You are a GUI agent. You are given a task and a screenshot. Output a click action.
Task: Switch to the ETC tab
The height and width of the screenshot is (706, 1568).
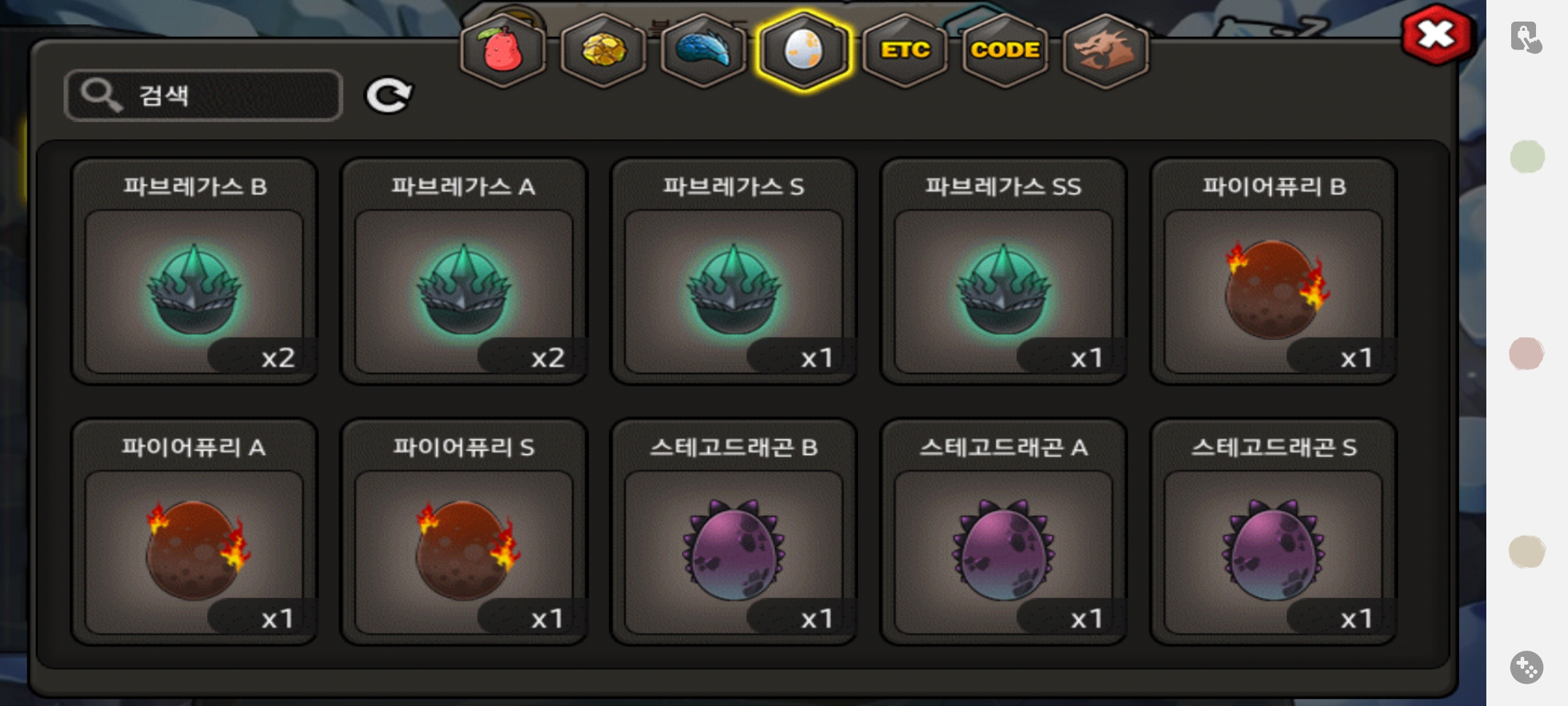pyautogui.click(x=905, y=50)
